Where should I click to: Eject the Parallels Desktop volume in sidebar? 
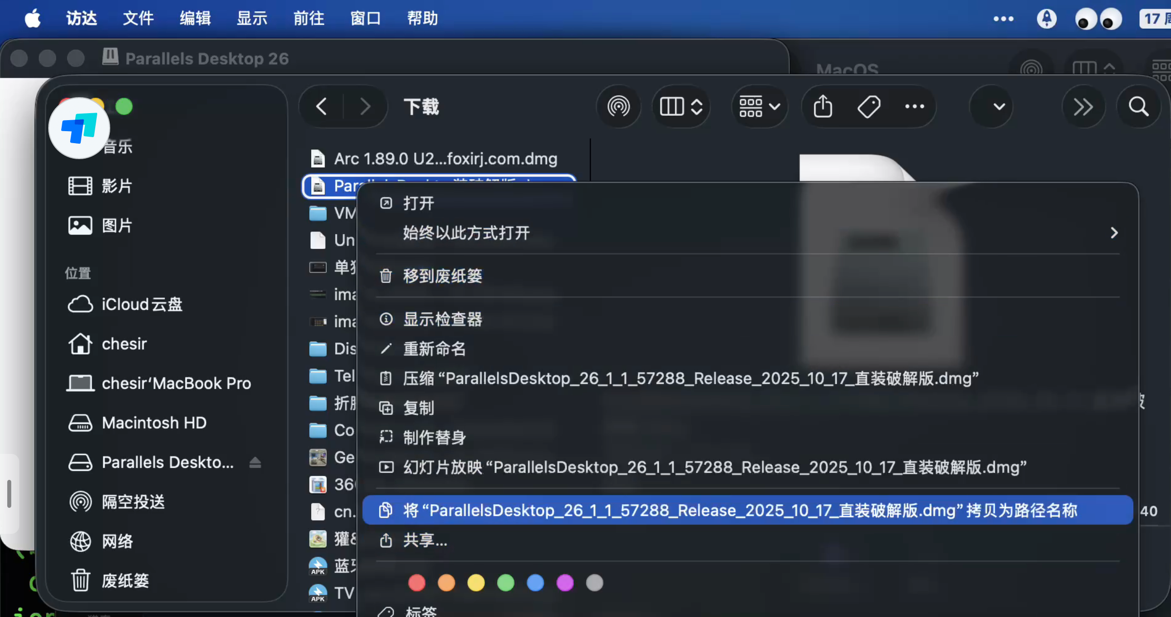click(x=255, y=463)
